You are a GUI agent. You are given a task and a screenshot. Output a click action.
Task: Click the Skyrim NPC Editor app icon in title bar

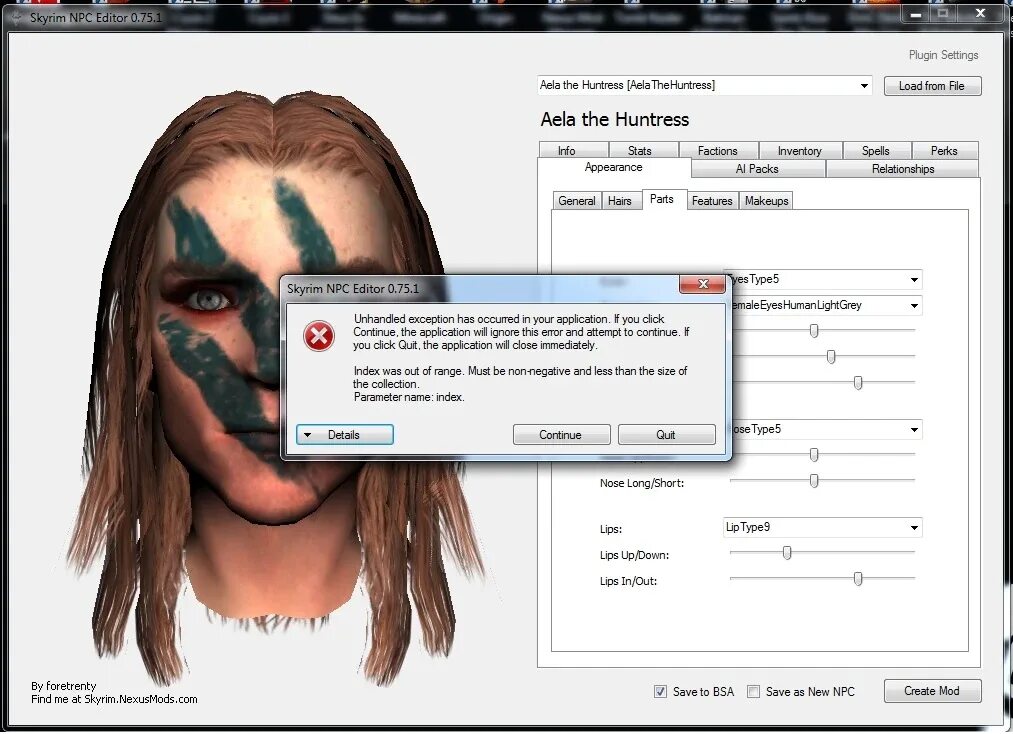[x=17, y=17]
